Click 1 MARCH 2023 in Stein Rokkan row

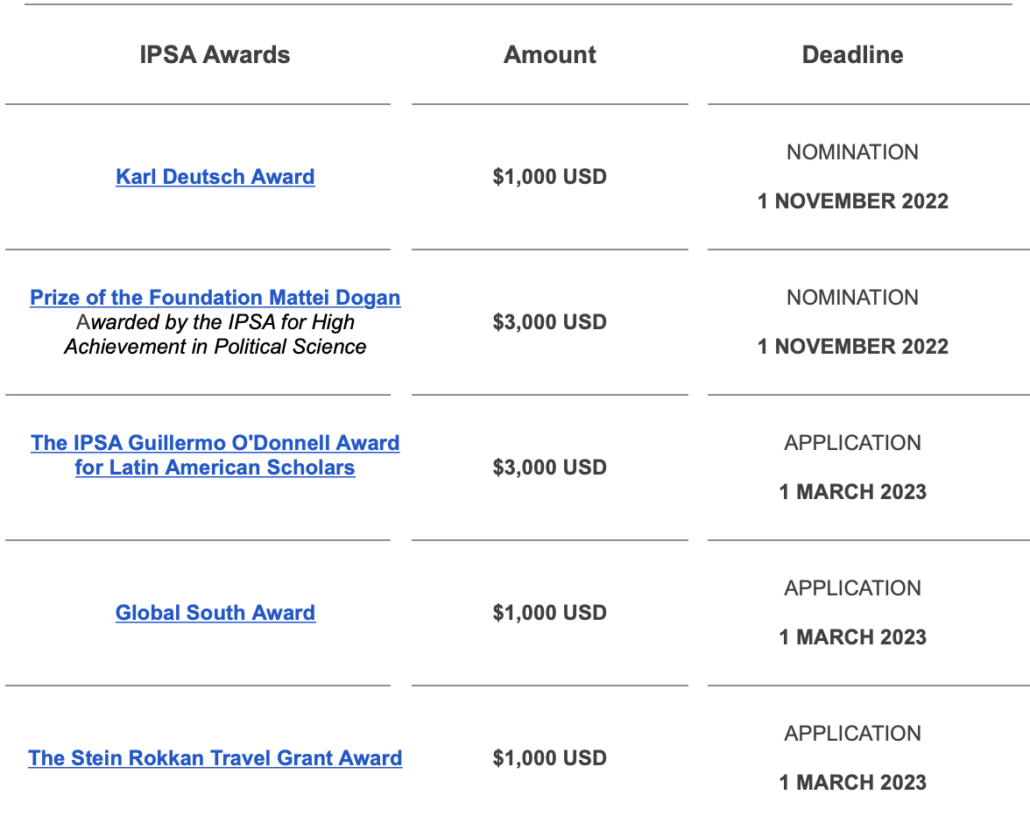tap(853, 782)
